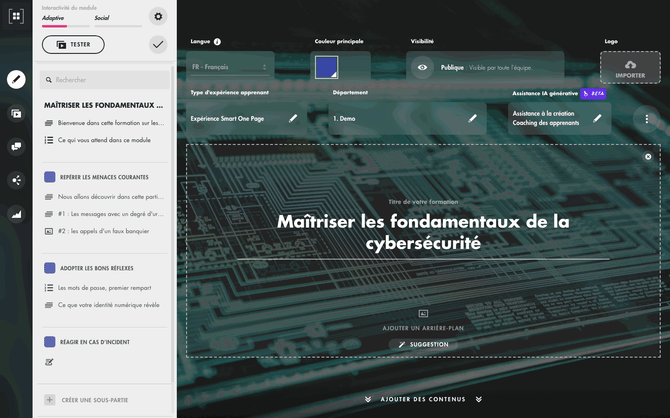This screenshot has width=670, height=418.
Task: Click AJOUTER UN ARRIÈRE-PLAN
Action: point(423,328)
